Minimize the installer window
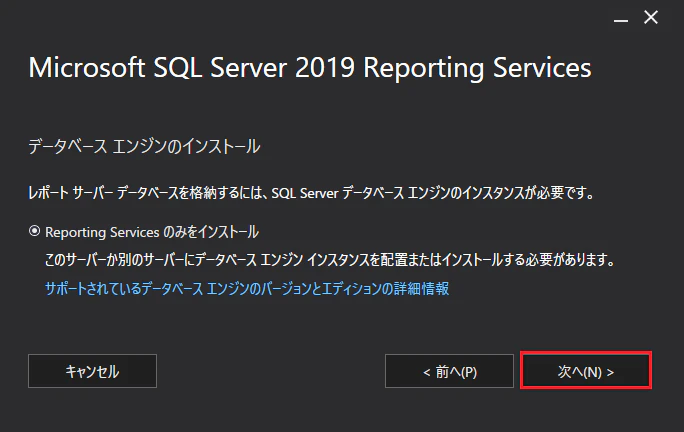684x432 pixels. tap(621, 20)
